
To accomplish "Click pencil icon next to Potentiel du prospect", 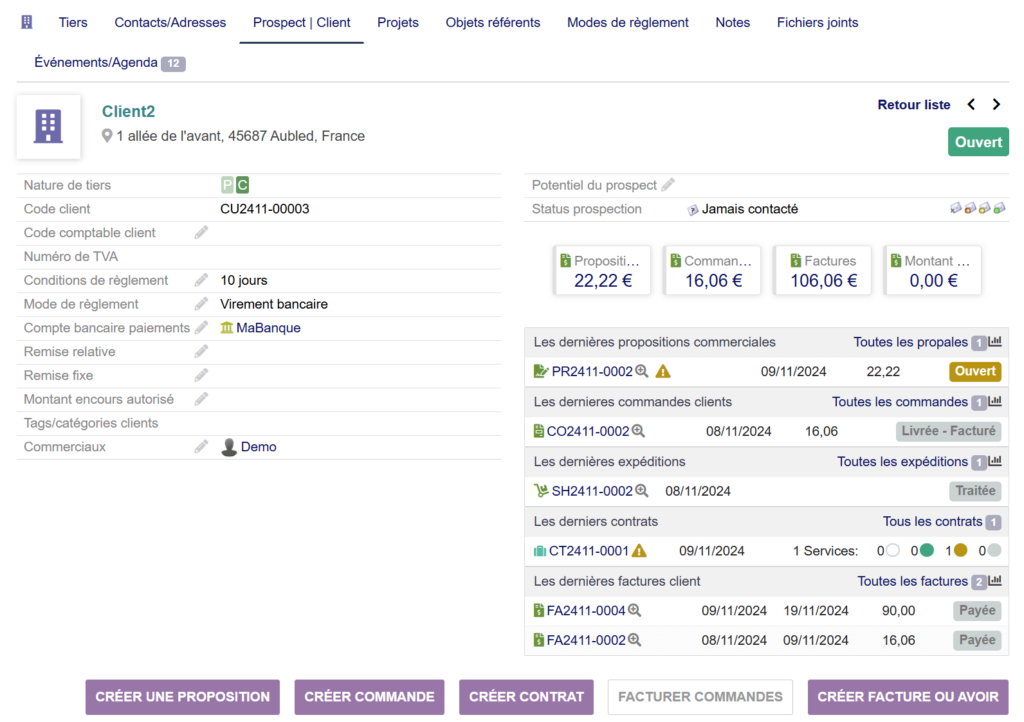I will 668,185.
